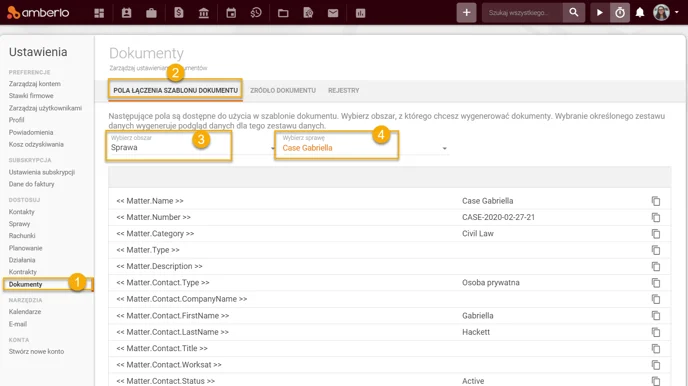688x386 pixels.
Task: Open Profil settings
Action: click(x=17, y=120)
